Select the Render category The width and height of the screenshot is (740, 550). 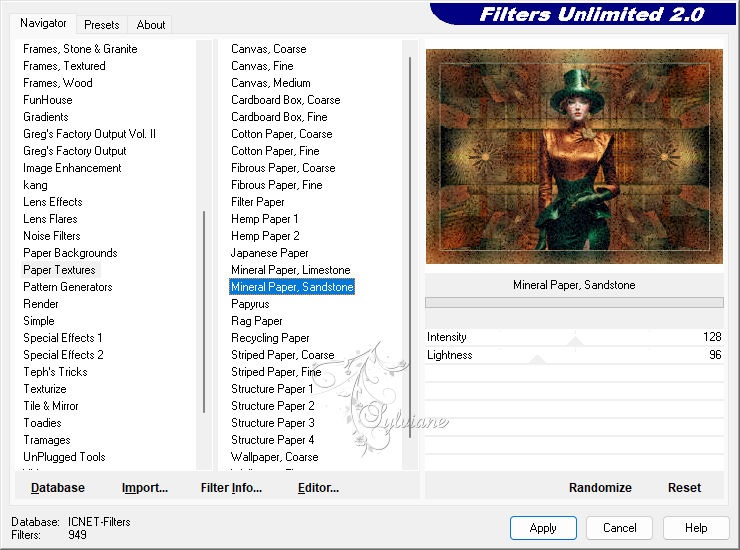[x=41, y=304]
